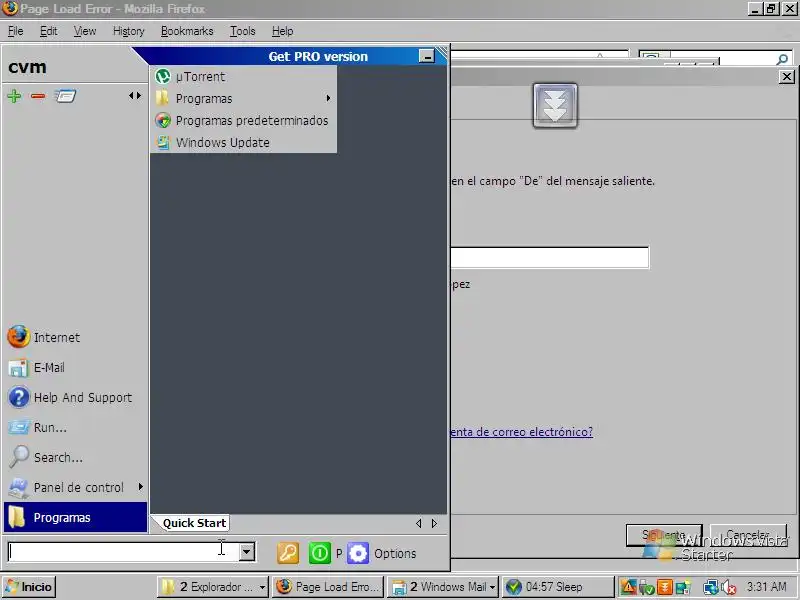Click inside the start menu search field
This screenshot has height=600, width=800.
pyautogui.click(x=123, y=552)
